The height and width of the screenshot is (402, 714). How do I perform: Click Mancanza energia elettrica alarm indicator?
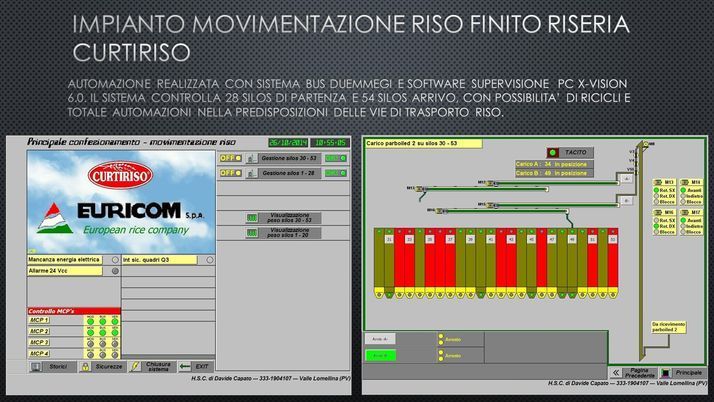(115, 260)
